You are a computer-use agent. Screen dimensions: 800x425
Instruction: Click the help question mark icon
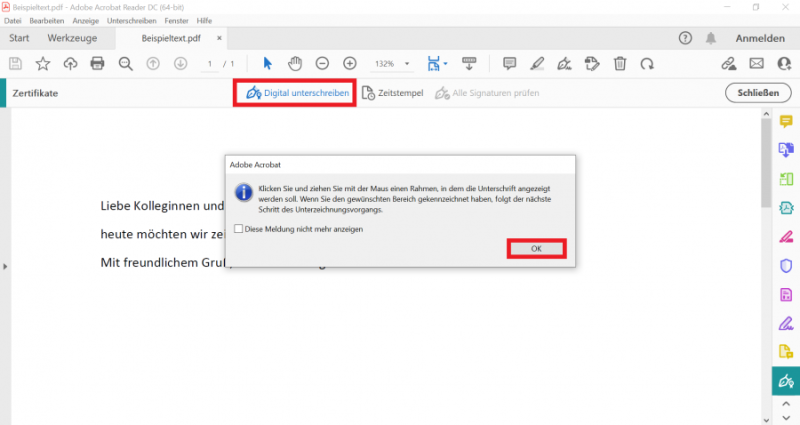point(685,38)
